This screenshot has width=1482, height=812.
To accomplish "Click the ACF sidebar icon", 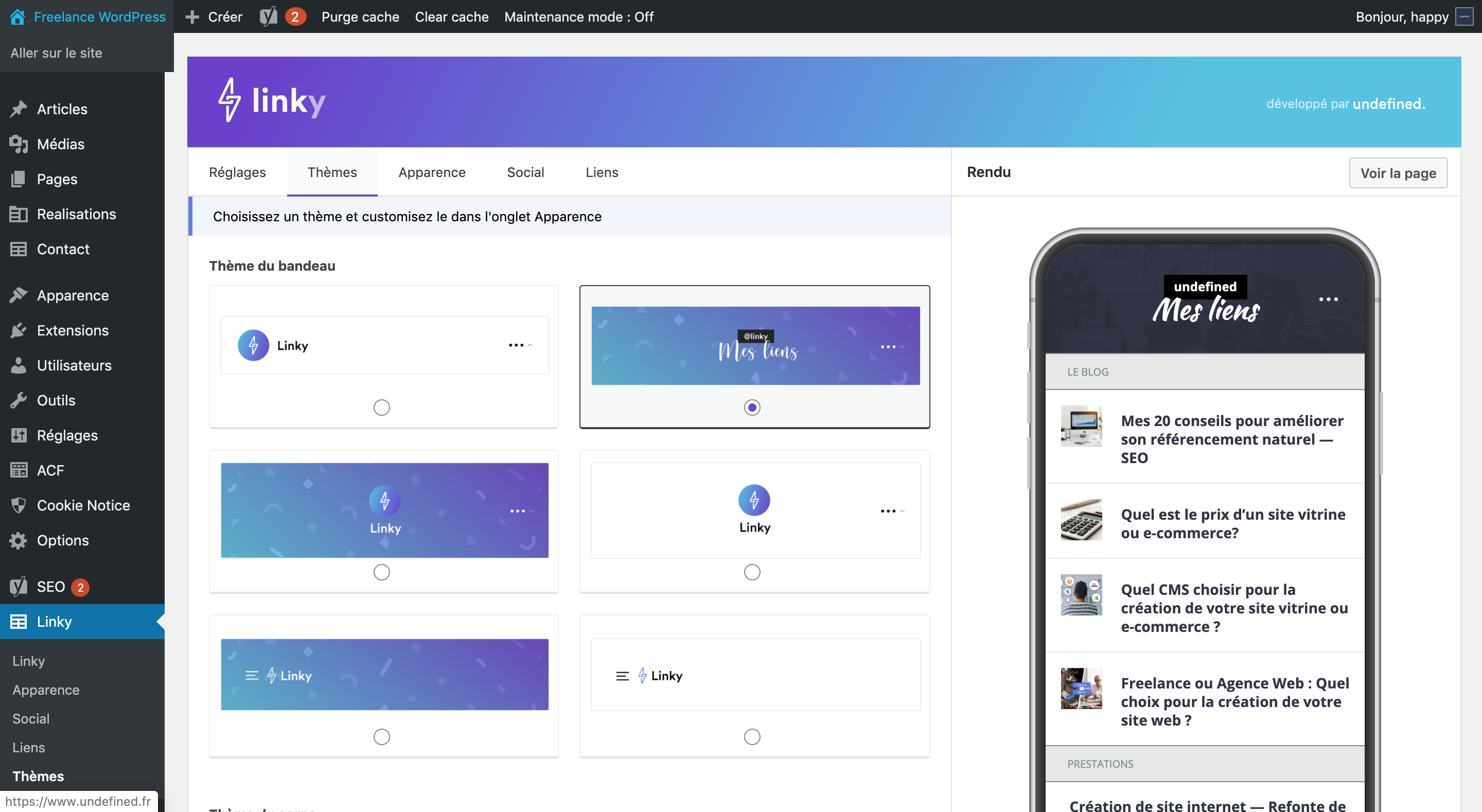I will coord(19,470).
